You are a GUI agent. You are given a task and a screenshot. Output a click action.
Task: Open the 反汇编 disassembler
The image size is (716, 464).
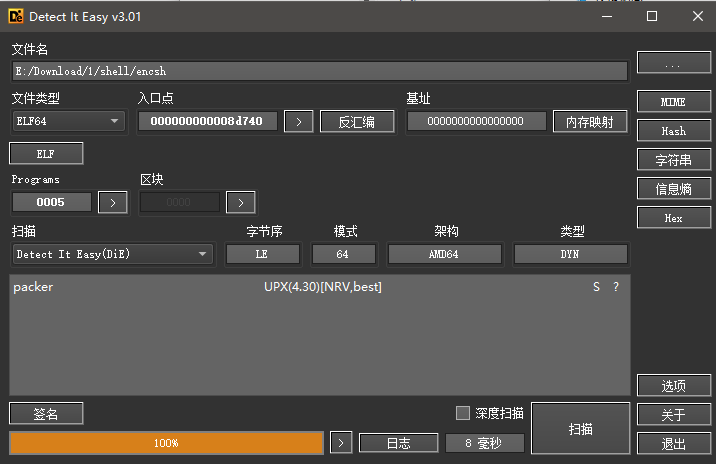click(357, 121)
